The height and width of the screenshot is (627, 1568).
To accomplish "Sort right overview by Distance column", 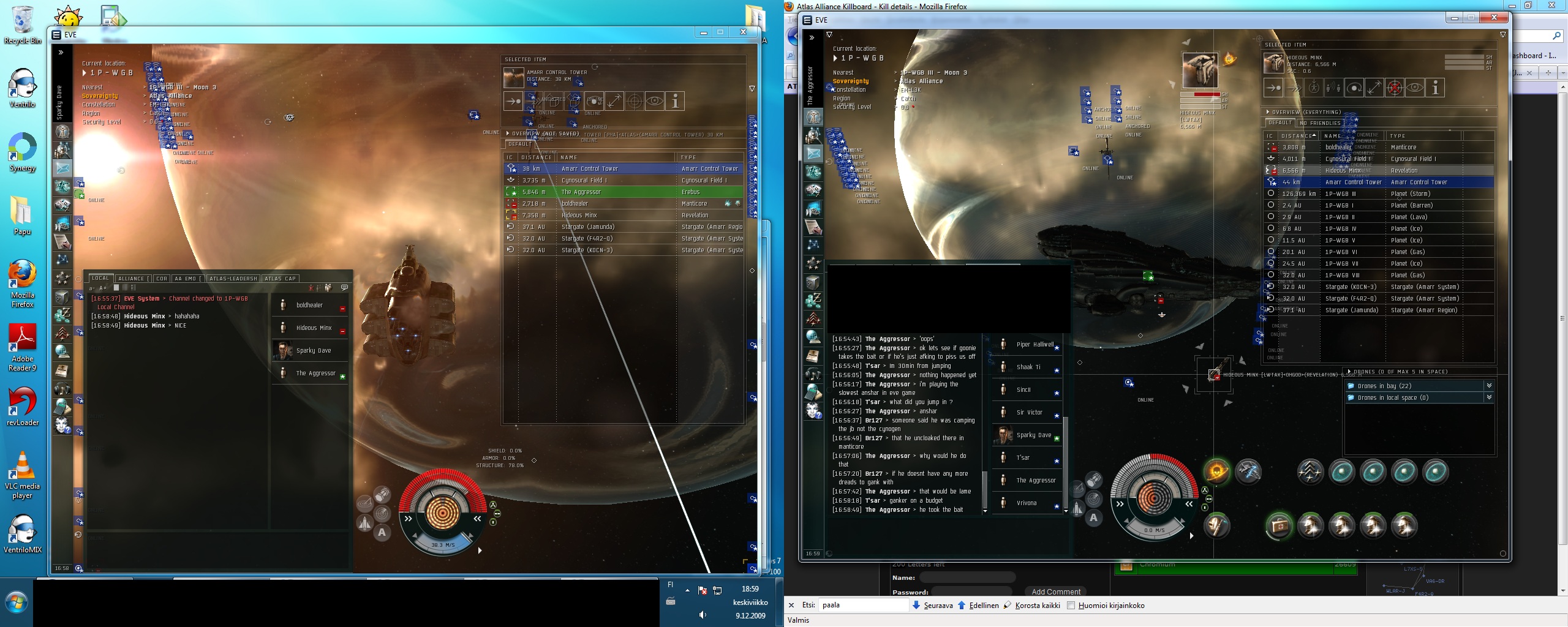I will click(1298, 136).
